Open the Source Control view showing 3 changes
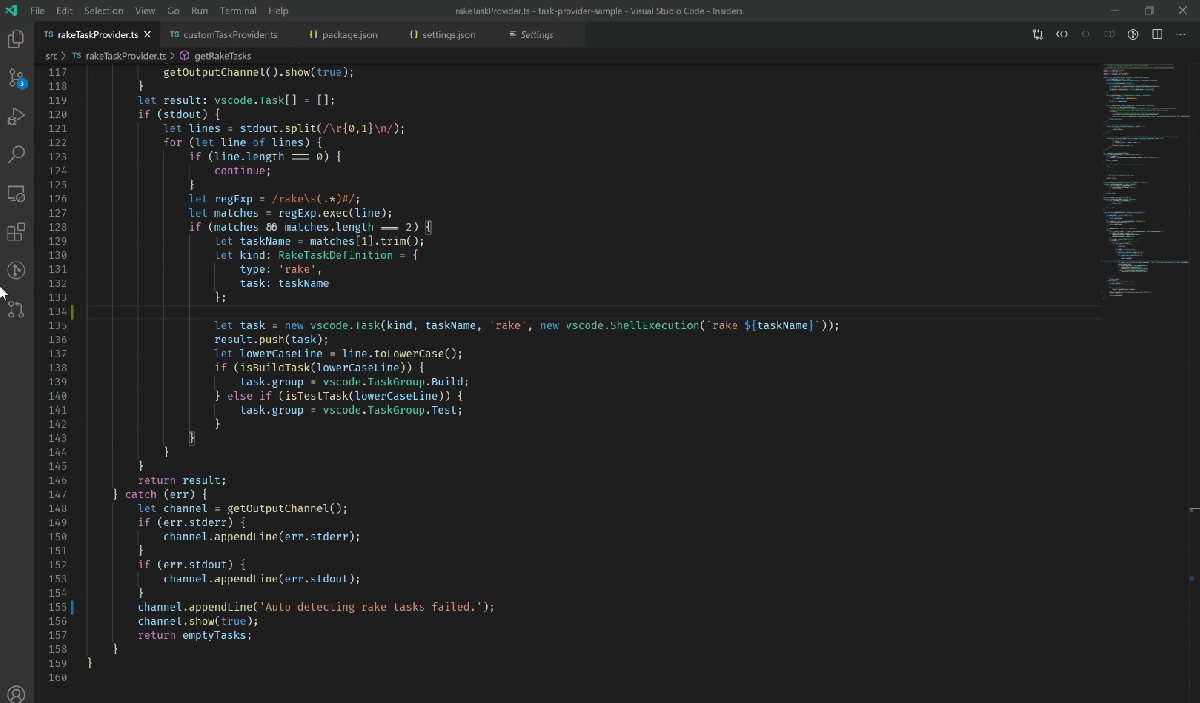Viewport: 1200px width, 703px height. (15, 78)
